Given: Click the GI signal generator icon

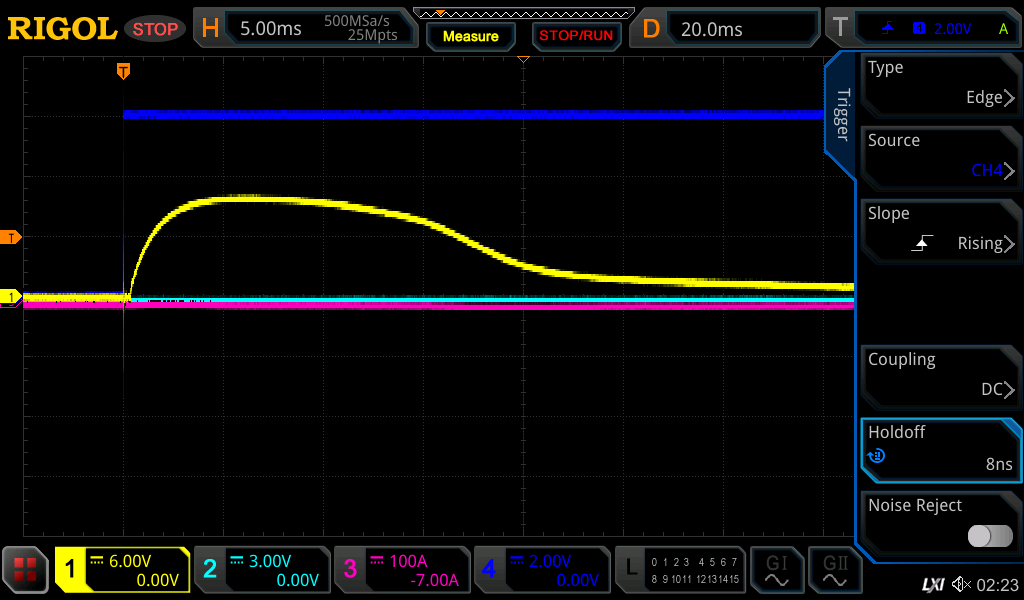Looking at the screenshot, I should (x=776, y=571).
